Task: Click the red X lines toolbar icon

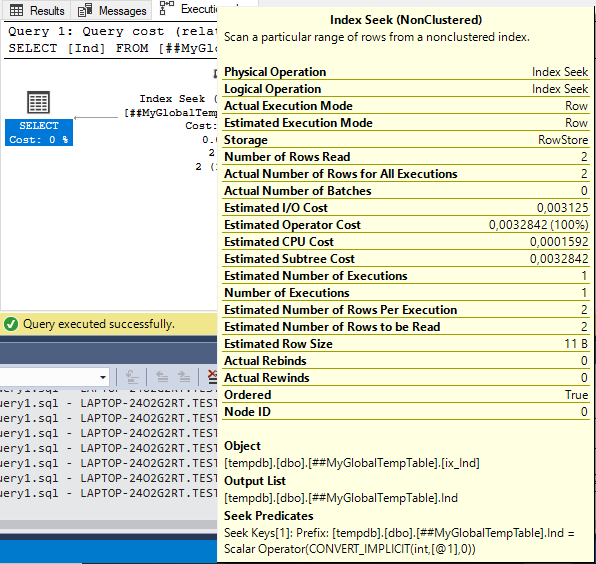Action: coord(212,377)
